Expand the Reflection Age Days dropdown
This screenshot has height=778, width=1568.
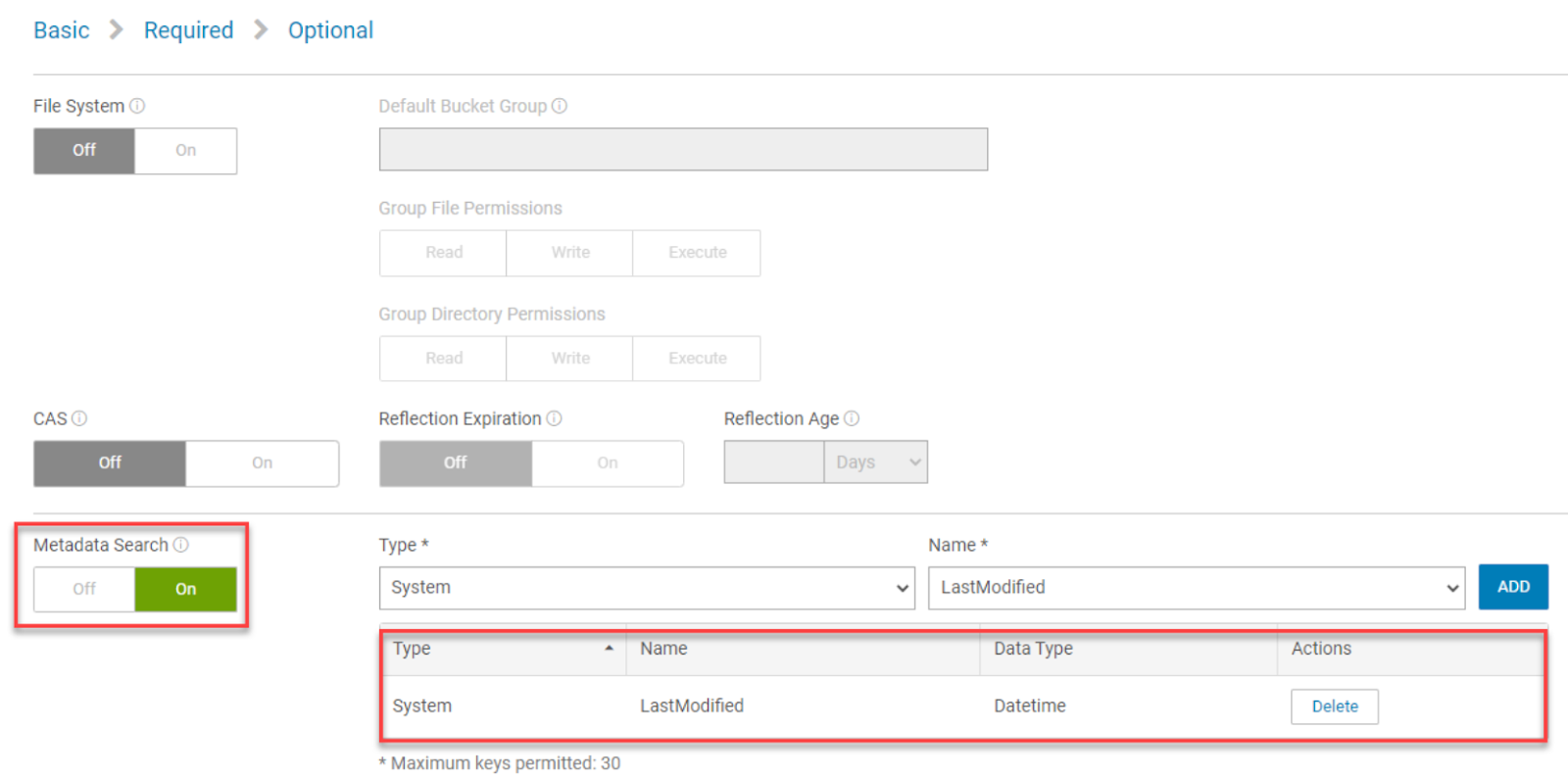[x=875, y=462]
